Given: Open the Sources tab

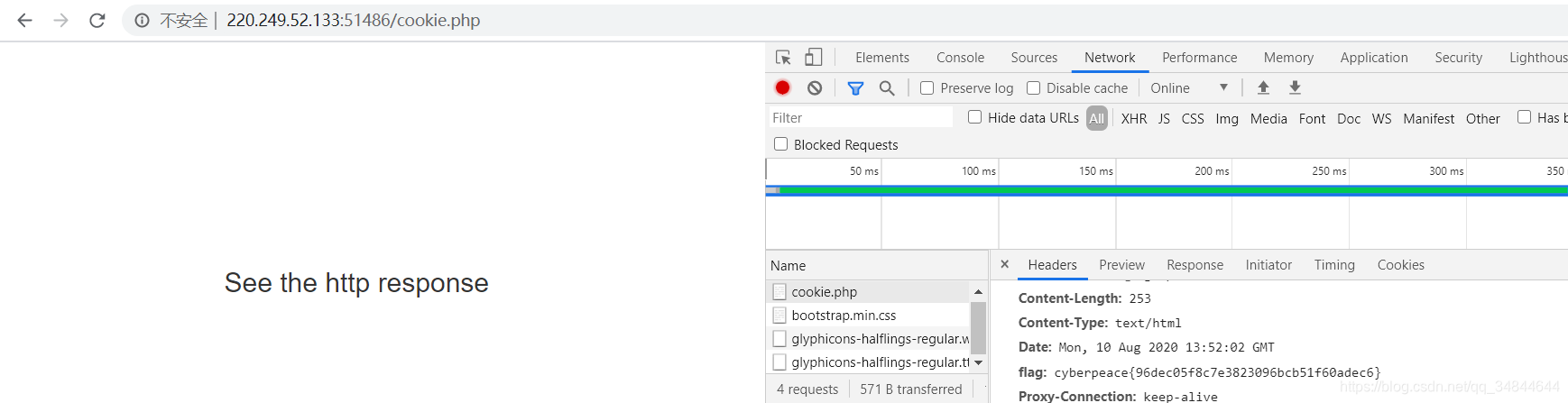Looking at the screenshot, I should click(x=1034, y=57).
